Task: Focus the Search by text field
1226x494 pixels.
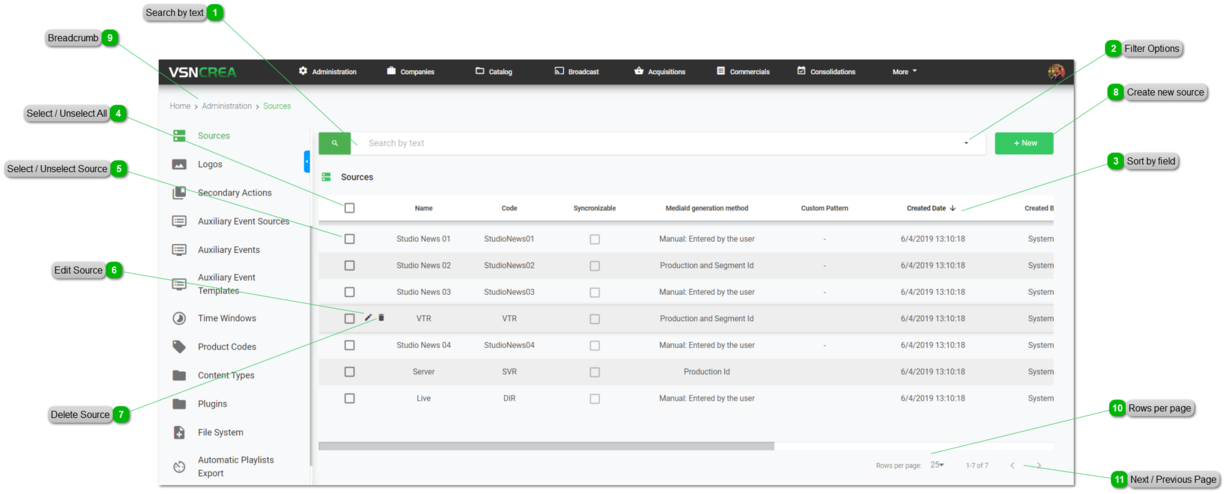Action: click(650, 143)
